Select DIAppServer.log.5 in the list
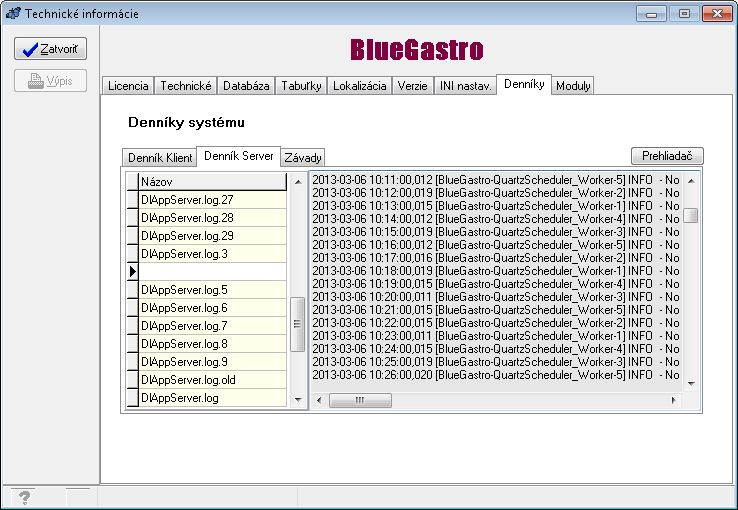This screenshot has height=510, width=738. [x=212, y=290]
